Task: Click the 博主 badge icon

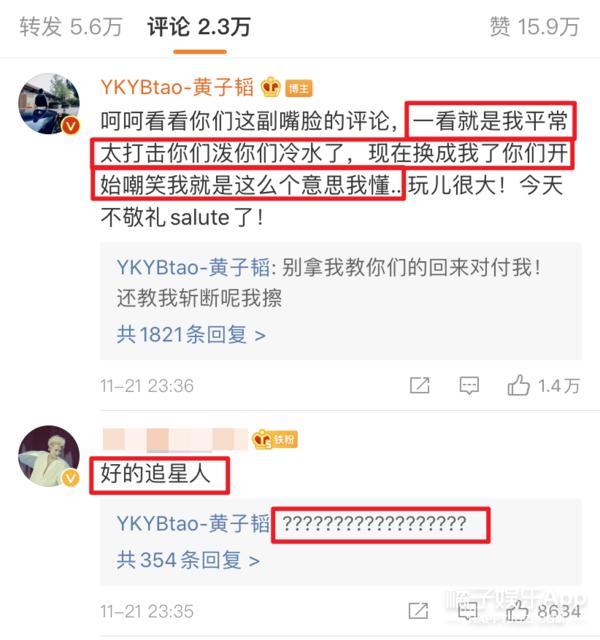Action: point(299,88)
